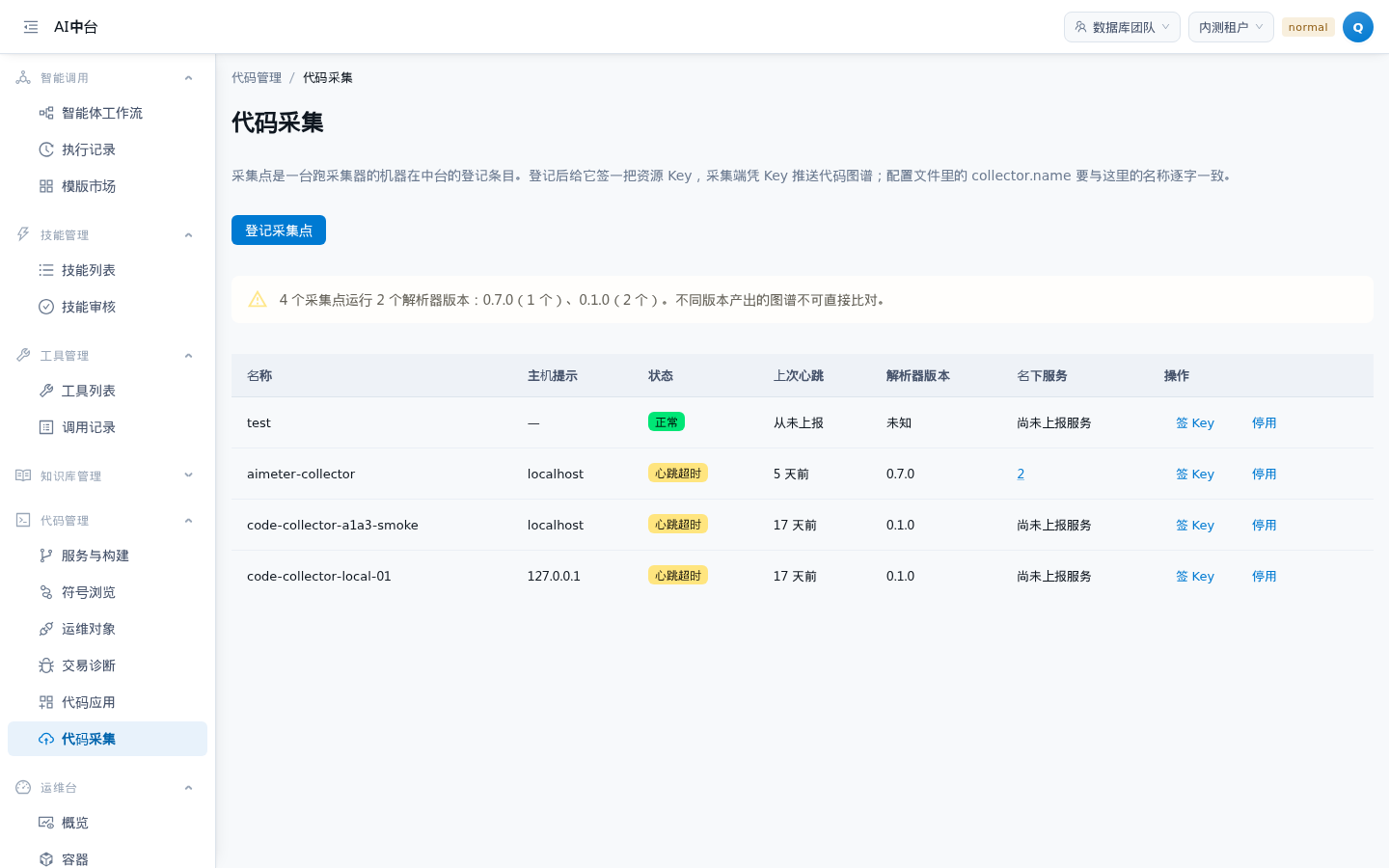Open 模版市场 menu item
1389x868 pixels.
107,186
